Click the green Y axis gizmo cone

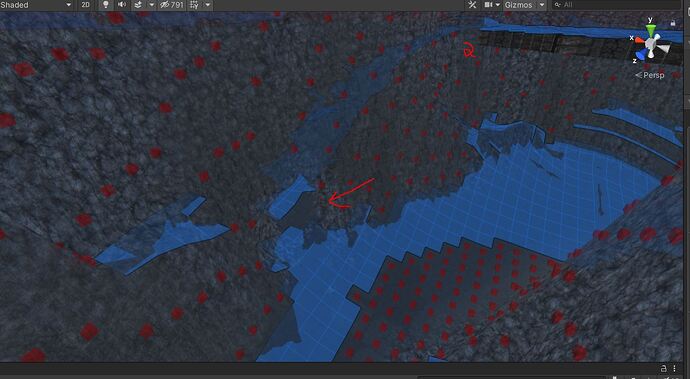(651, 31)
